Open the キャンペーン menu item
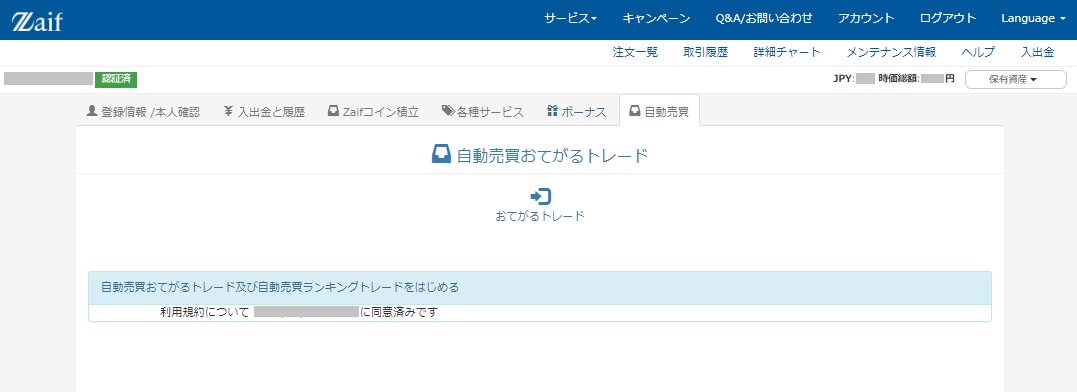This screenshot has width=1077, height=392. (x=656, y=19)
